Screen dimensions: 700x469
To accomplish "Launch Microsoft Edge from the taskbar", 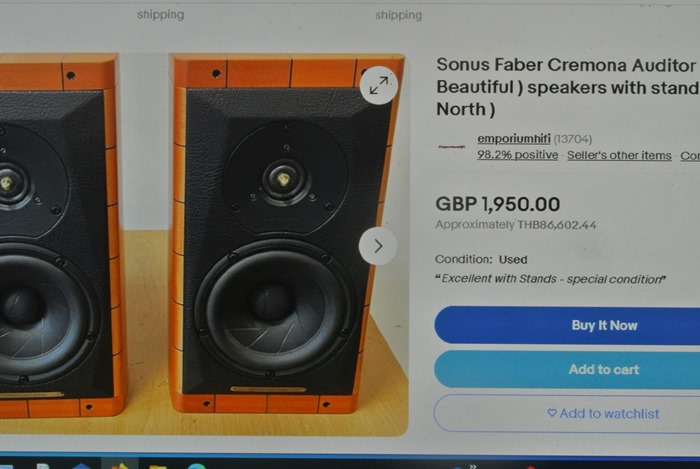I will (x=196, y=466).
